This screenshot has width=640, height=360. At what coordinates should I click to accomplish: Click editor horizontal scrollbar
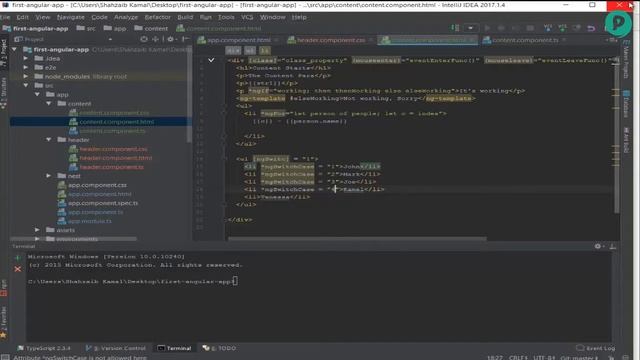pyautogui.click(x=357, y=239)
